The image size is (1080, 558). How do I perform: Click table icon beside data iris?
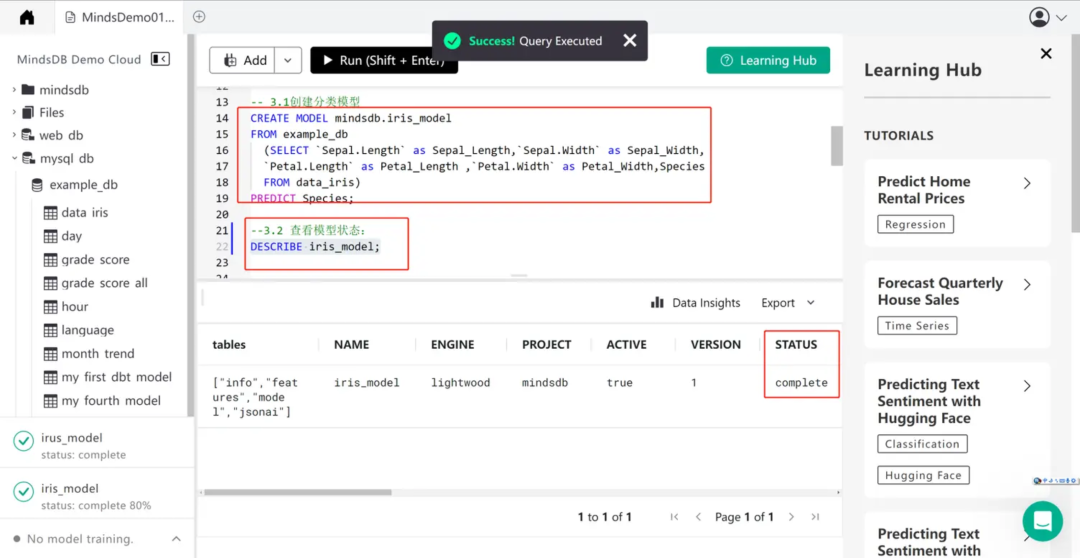pyautogui.click(x=50, y=213)
